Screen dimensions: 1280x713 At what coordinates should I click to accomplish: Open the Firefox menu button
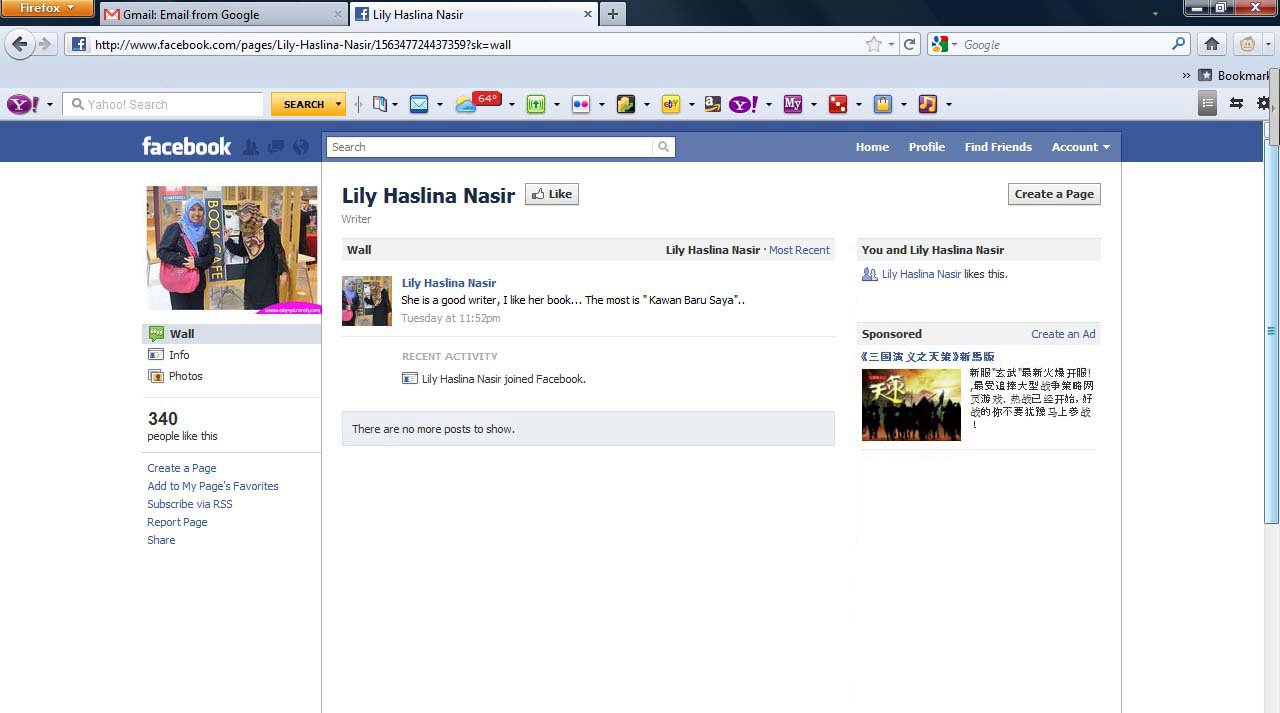(x=47, y=8)
